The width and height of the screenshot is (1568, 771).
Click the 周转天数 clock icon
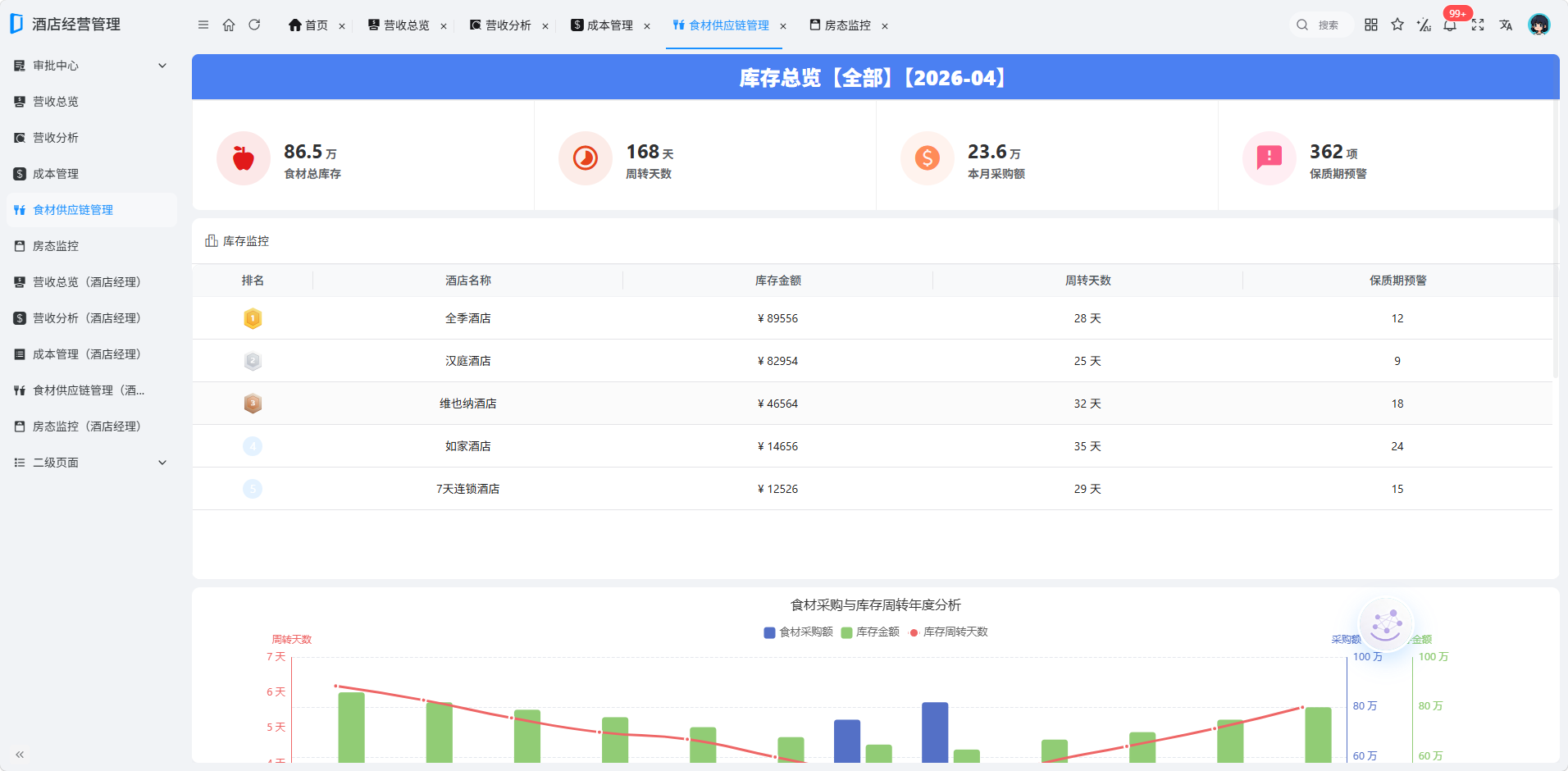coord(586,158)
